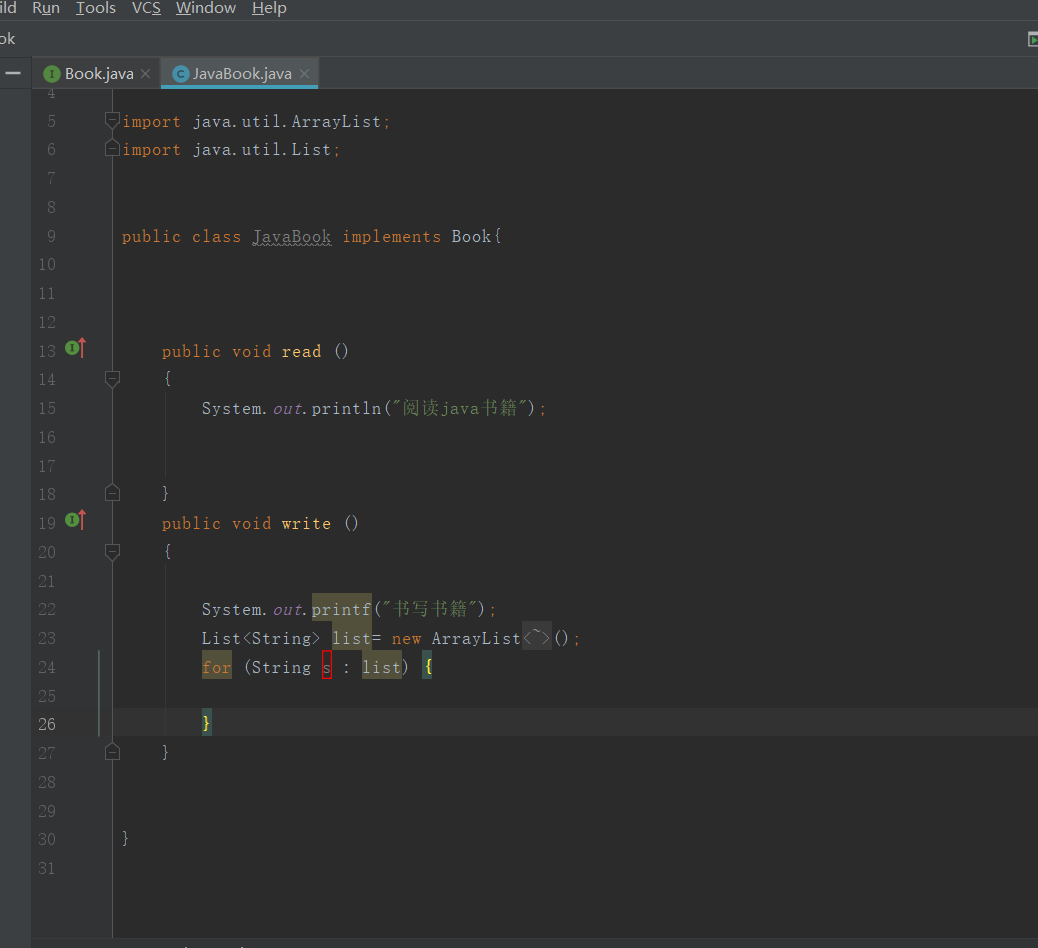Collapse the write method at its opening brace
This screenshot has height=948, width=1038.
coord(112,551)
